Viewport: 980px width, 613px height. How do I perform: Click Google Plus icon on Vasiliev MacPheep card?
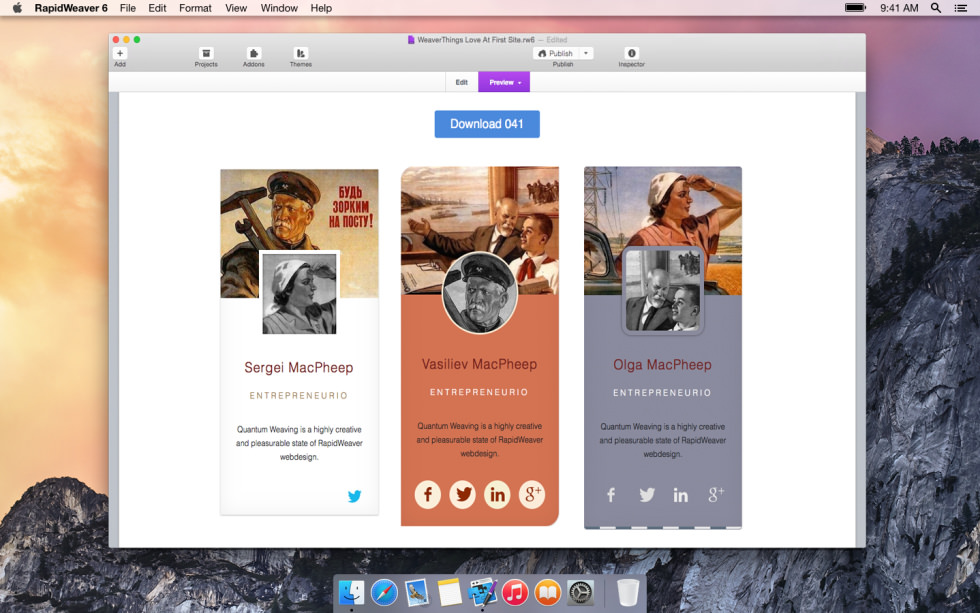pos(532,494)
